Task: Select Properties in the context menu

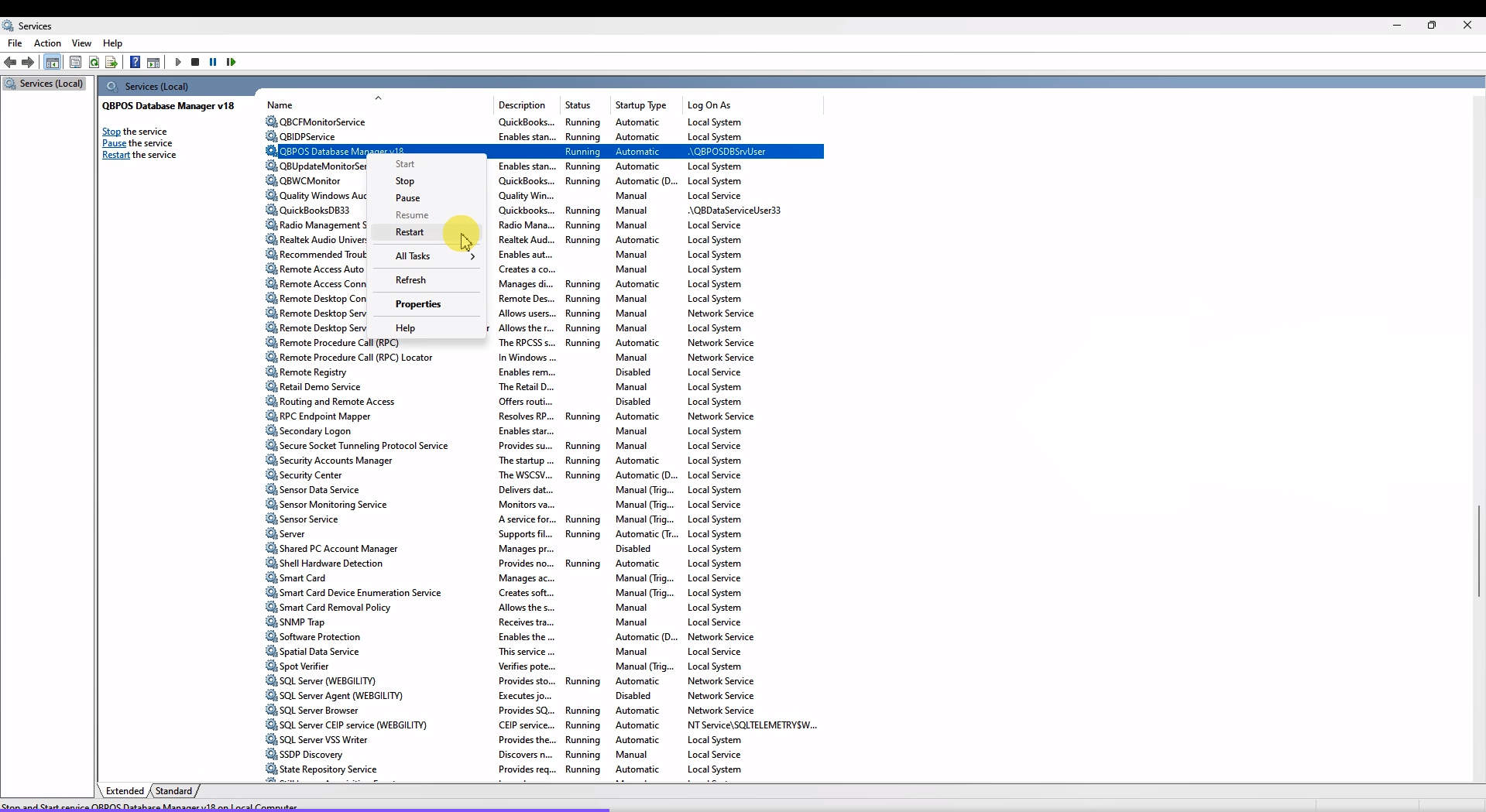Action: 418,304
